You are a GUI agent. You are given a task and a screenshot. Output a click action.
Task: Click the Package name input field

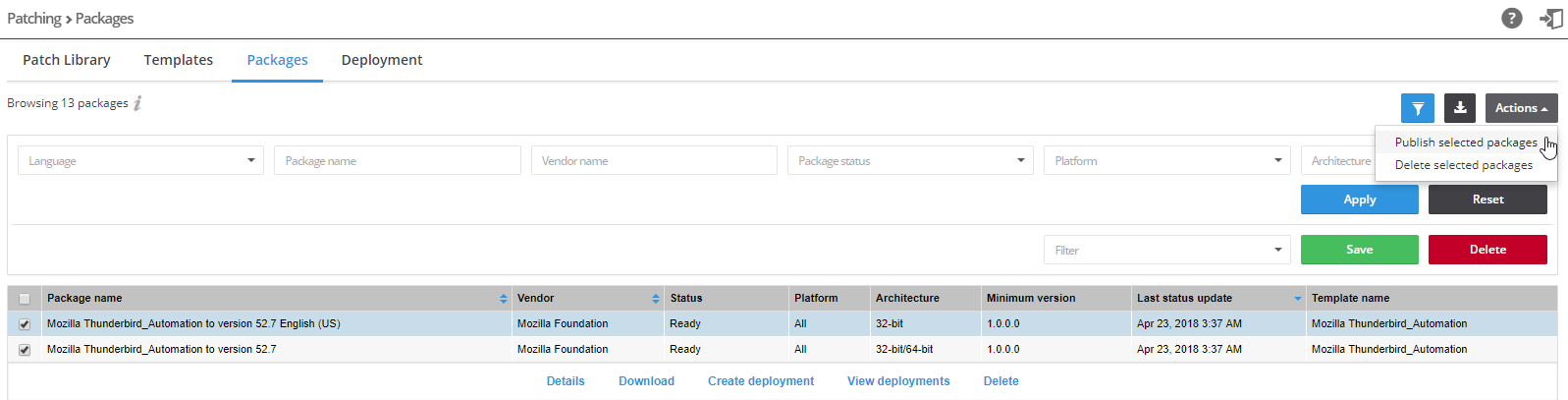click(397, 161)
